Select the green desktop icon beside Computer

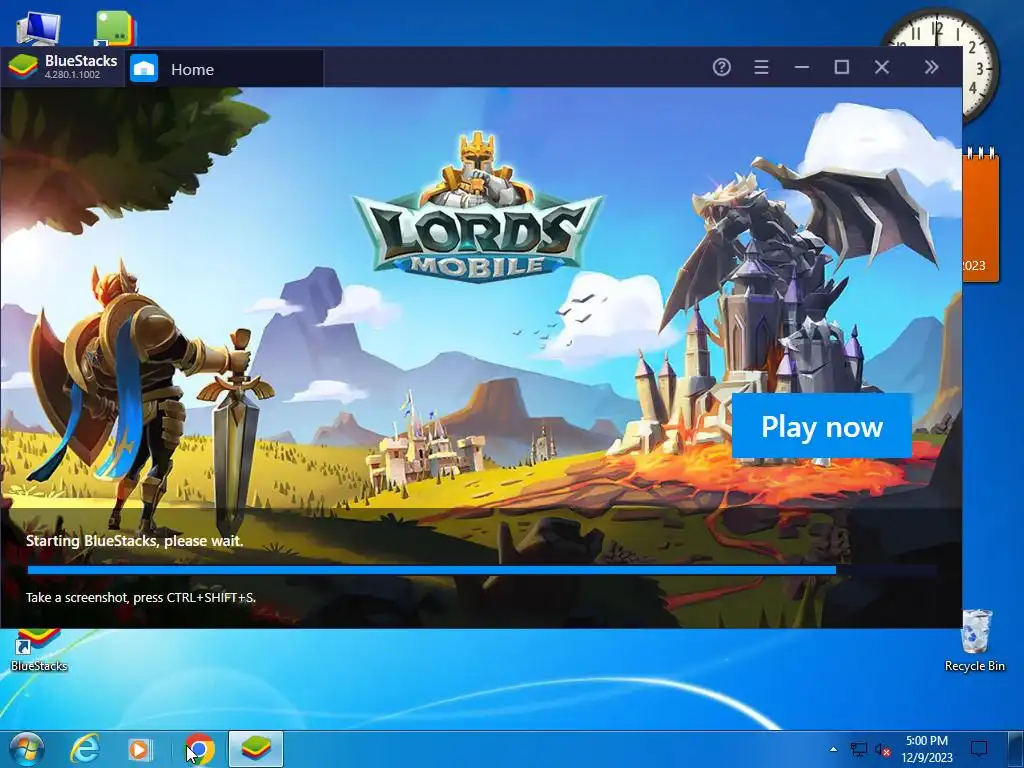[115, 29]
